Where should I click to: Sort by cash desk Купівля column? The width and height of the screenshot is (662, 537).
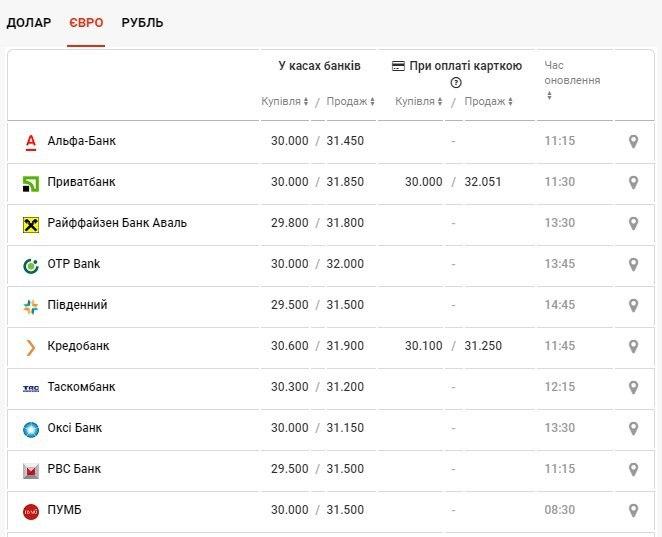pos(284,101)
